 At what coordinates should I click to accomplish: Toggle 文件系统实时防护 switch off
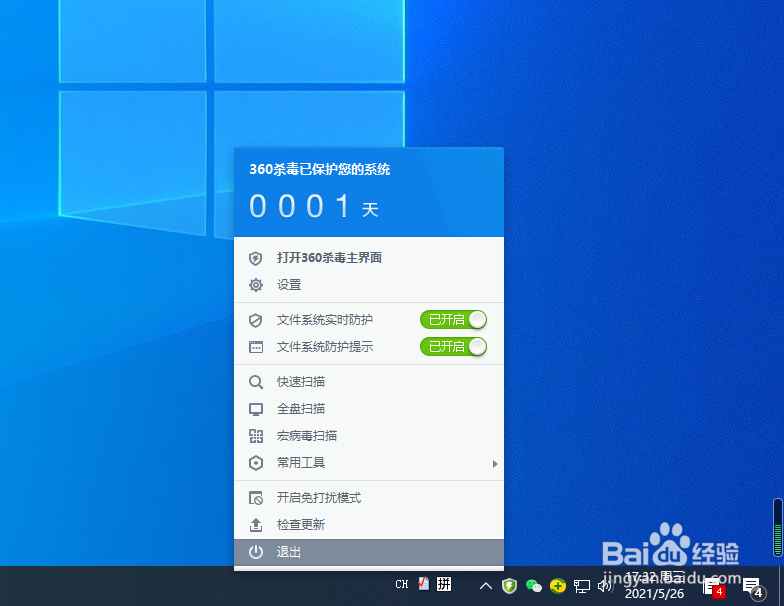[453, 320]
